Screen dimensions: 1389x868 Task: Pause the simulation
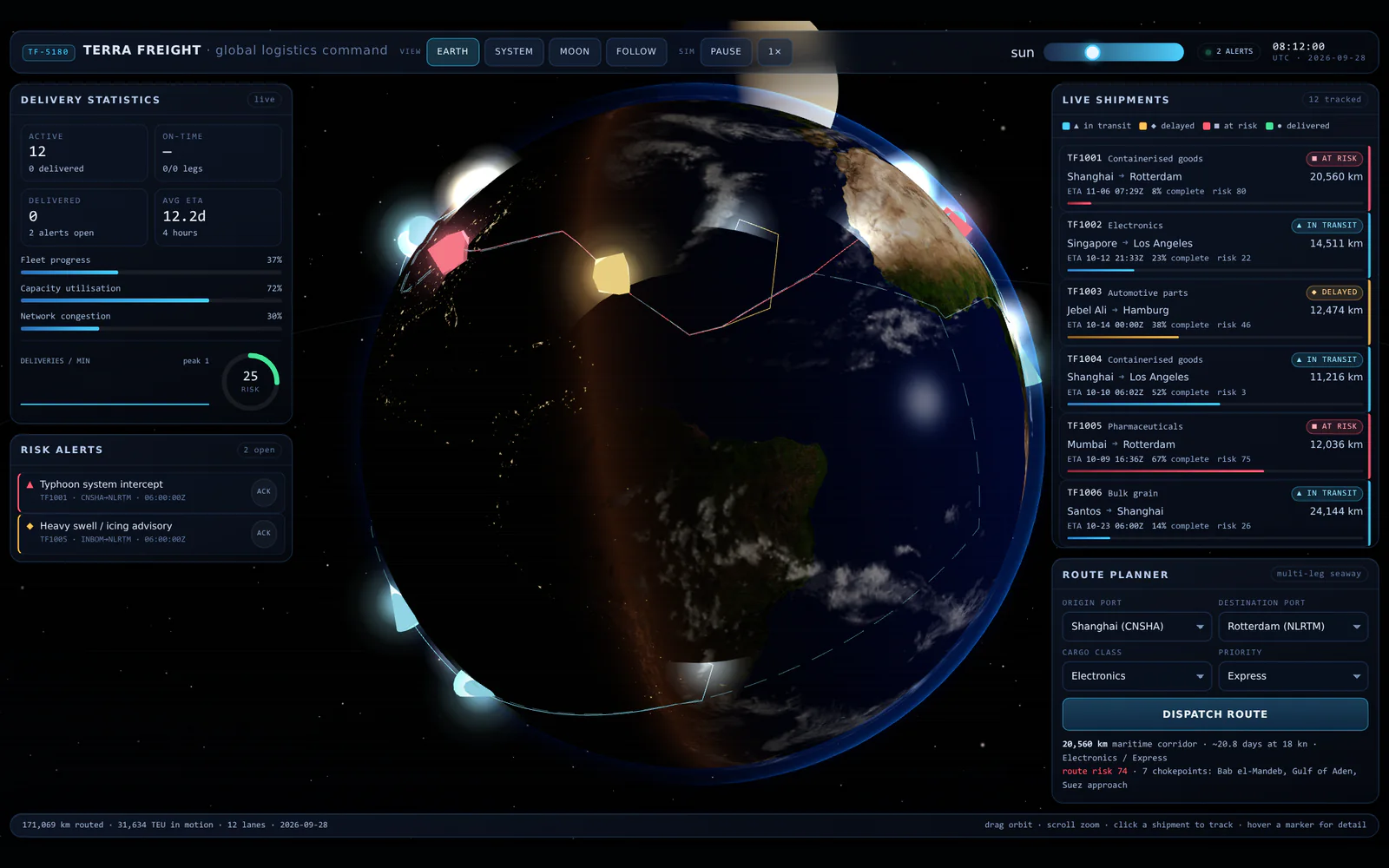726,51
